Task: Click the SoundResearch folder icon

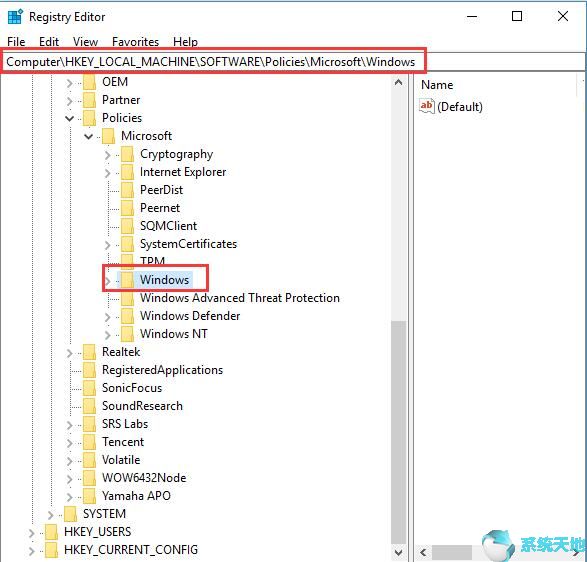Action: pos(89,406)
